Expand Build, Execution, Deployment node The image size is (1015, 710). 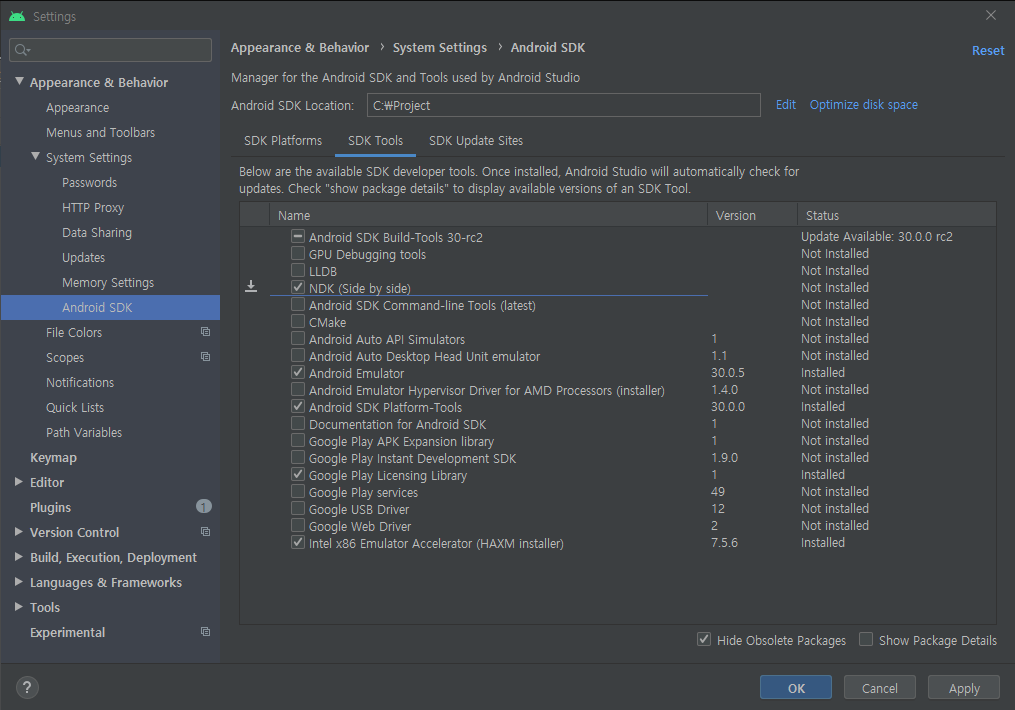pos(19,557)
